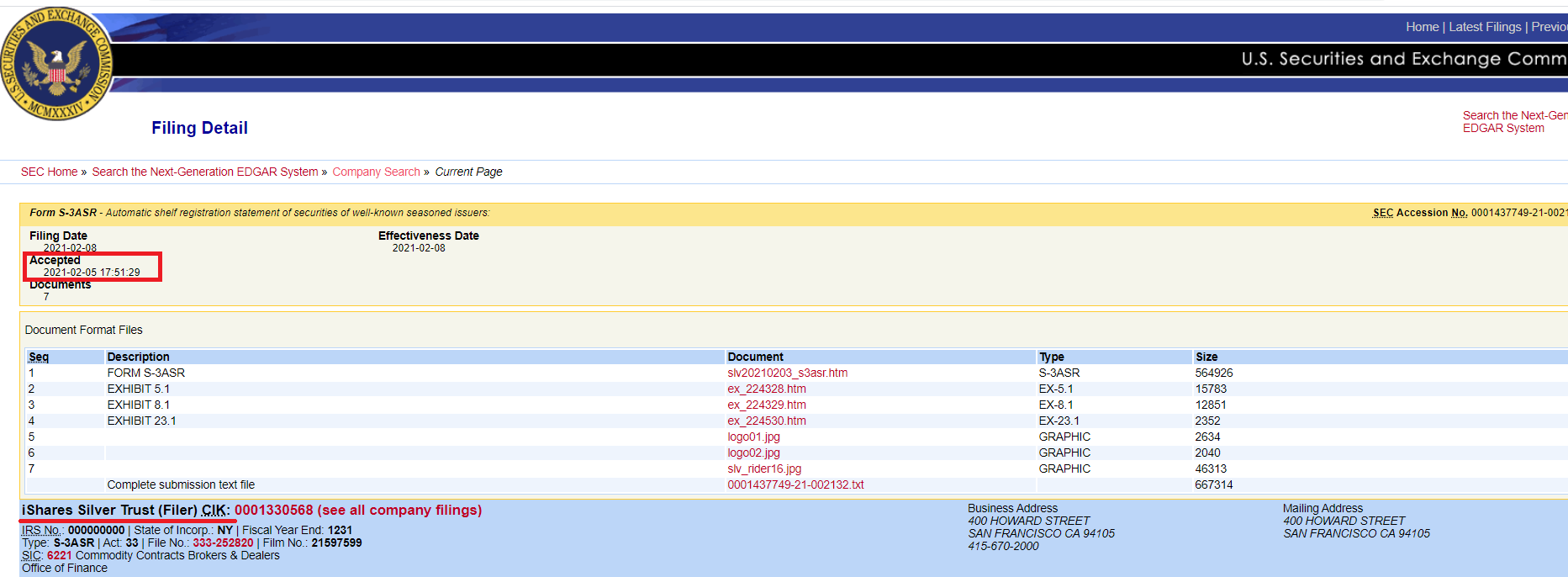The image size is (1568, 577).
Task: Select FORM S-3ASR description cell
Action: click(x=145, y=373)
